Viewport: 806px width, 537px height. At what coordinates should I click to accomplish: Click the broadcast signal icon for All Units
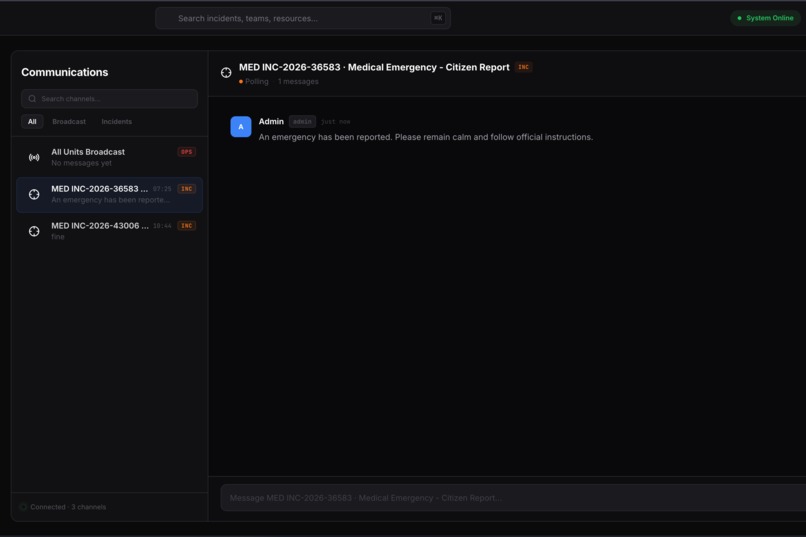(x=34, y=157)
